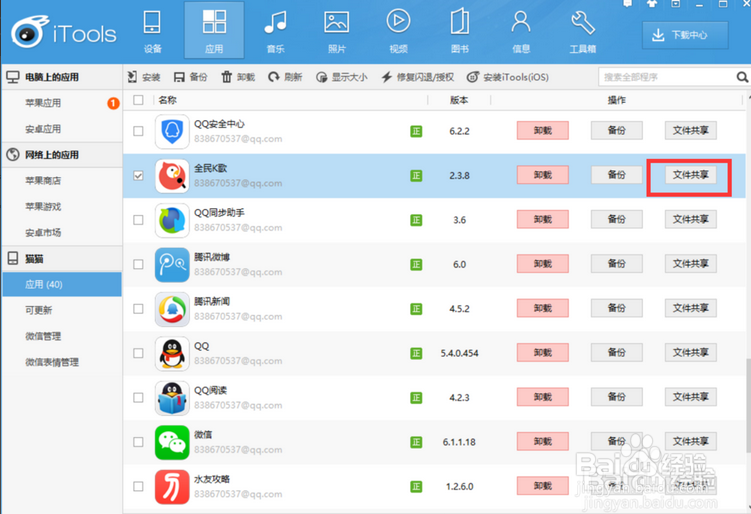Uncheck the 全民K歌 row checkbox
The image size is (751, 514).
click(138, 175)
